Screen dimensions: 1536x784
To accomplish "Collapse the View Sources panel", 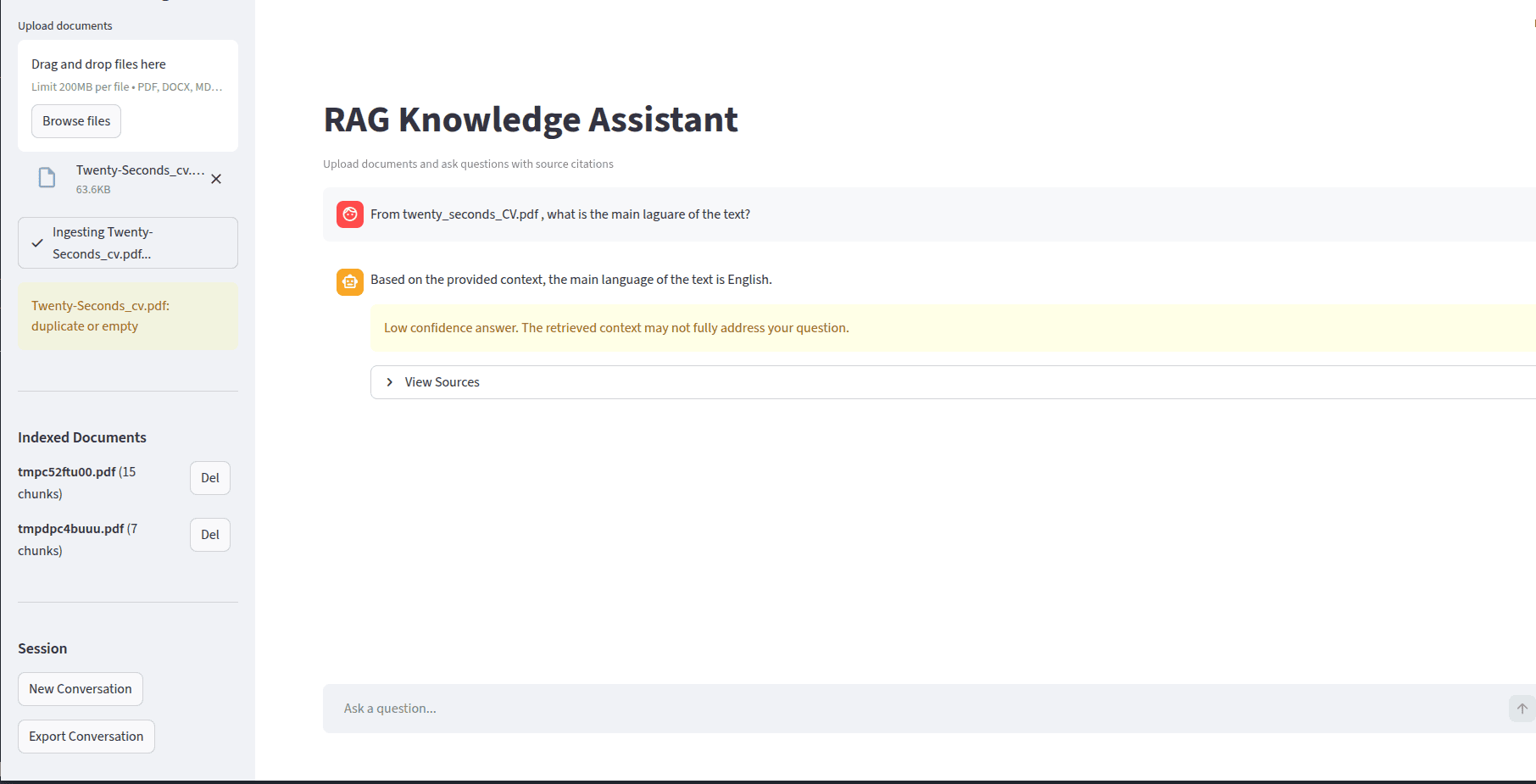I will click(x=442, y=381).
